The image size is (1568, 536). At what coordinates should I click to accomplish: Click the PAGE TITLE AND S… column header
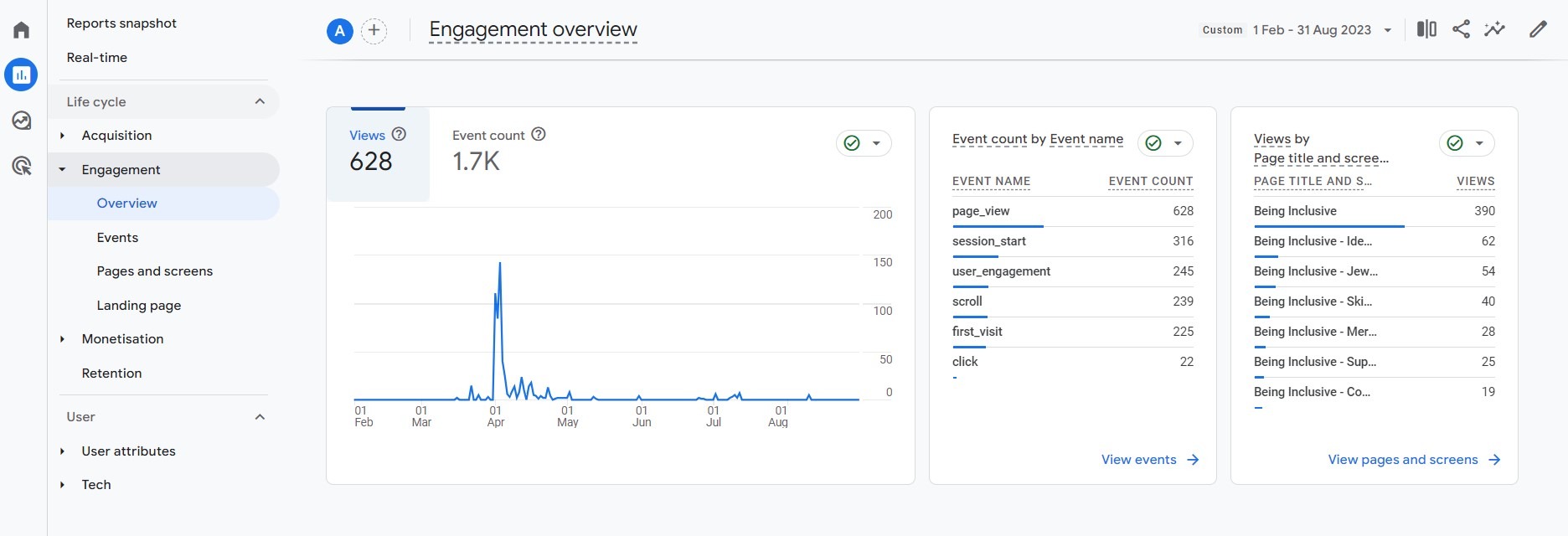tap(1313, 182)
